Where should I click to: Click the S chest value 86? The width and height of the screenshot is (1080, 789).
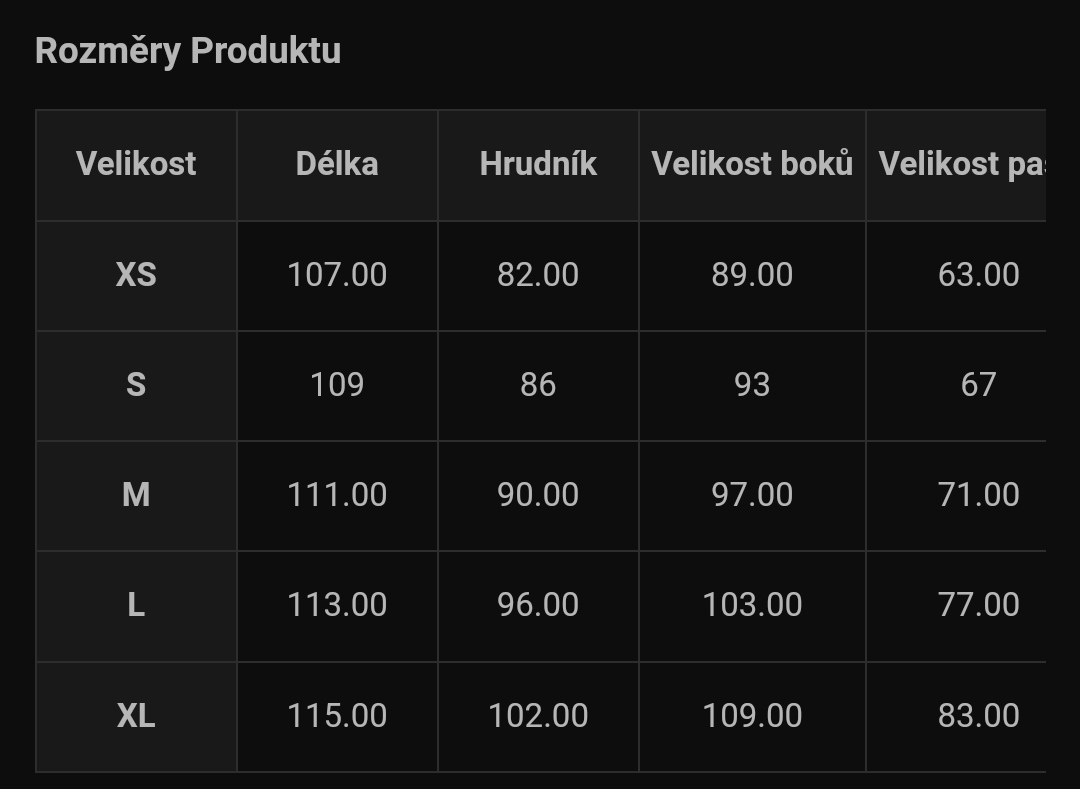538,385
